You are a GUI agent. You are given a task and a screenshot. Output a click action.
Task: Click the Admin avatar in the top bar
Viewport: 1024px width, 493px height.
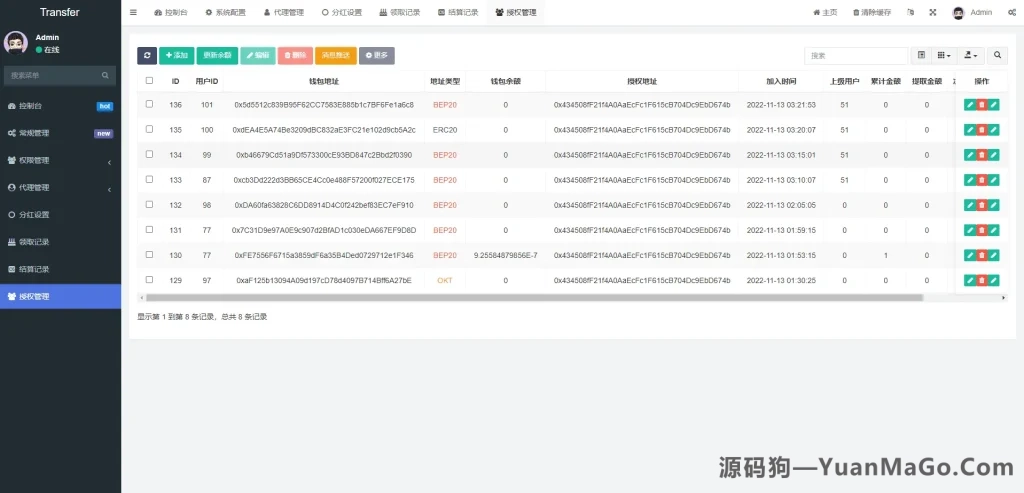(958, 12)
